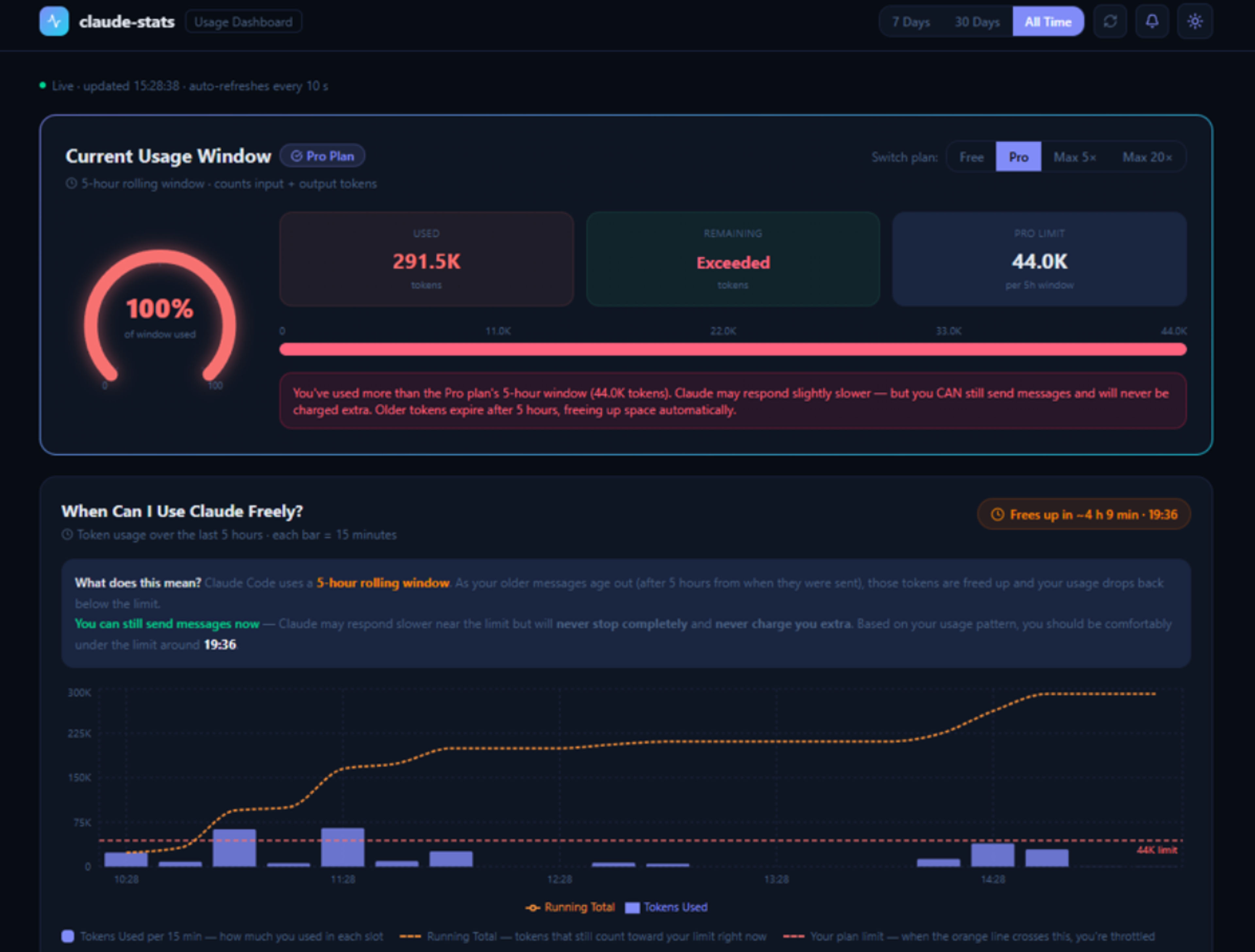
Task: Click the tall bar at 11:28
Action: pyautogui.click(x=343, y=847)
